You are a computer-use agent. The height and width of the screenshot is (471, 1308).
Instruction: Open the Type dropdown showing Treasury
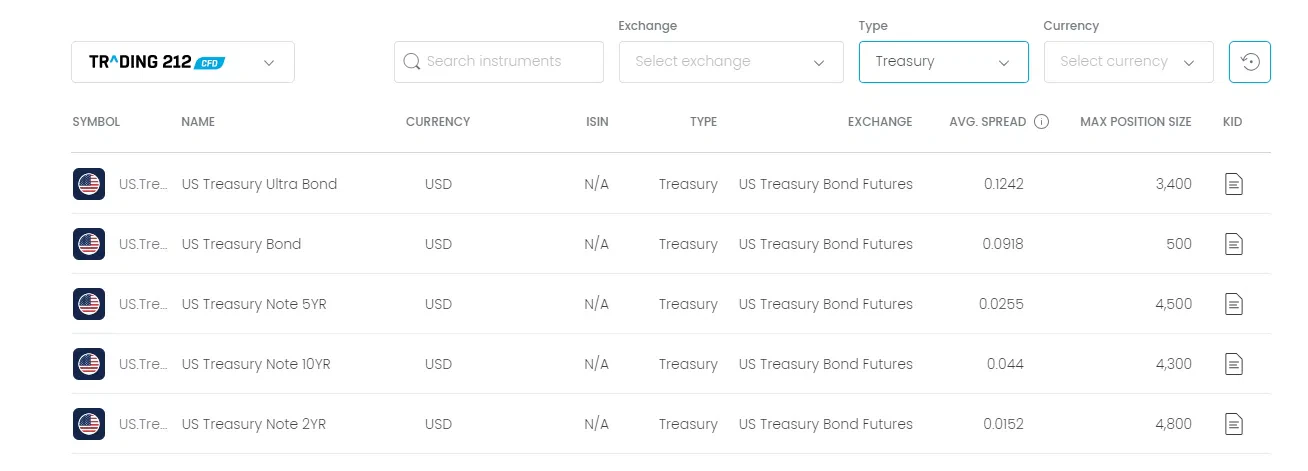tap(943, 62)
